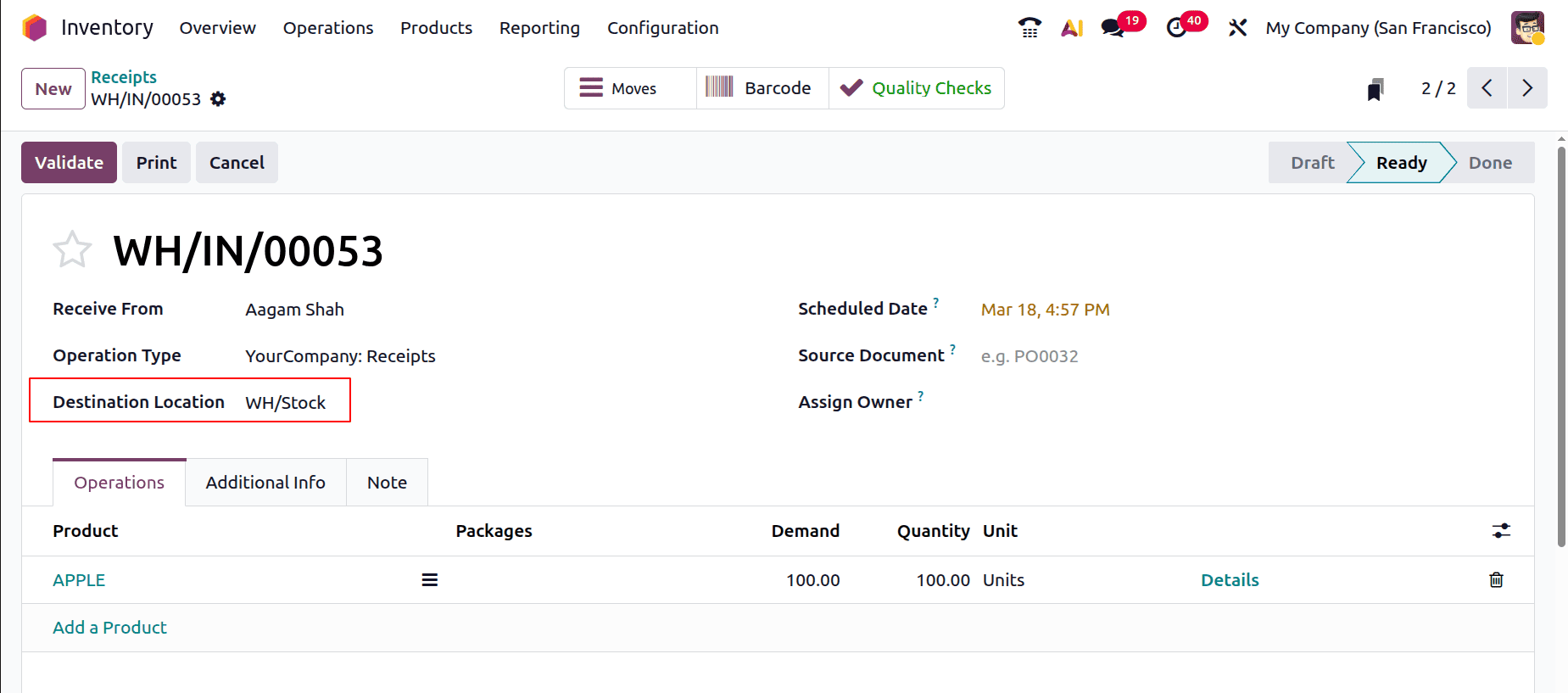Open the My Company (San Francisco) switcher

pos(1378,28)
